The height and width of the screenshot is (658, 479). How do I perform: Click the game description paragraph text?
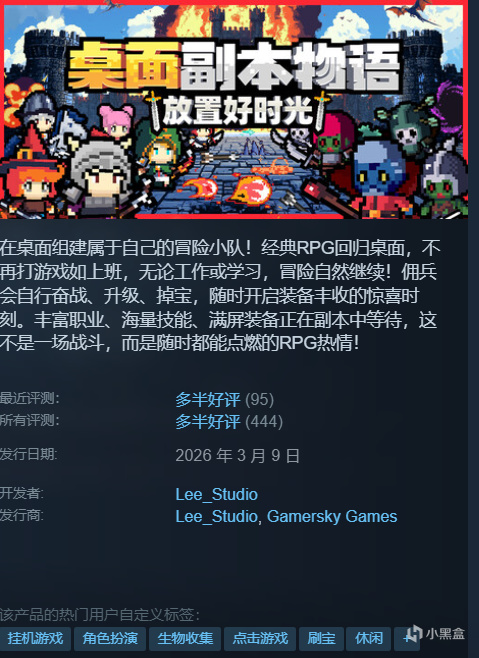[x=220, y=295]
